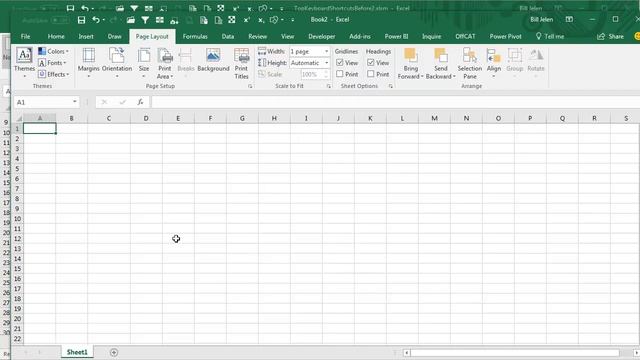The image size is (640, 360).
Task: Click the Bring Forward icon
Action: 410,56
